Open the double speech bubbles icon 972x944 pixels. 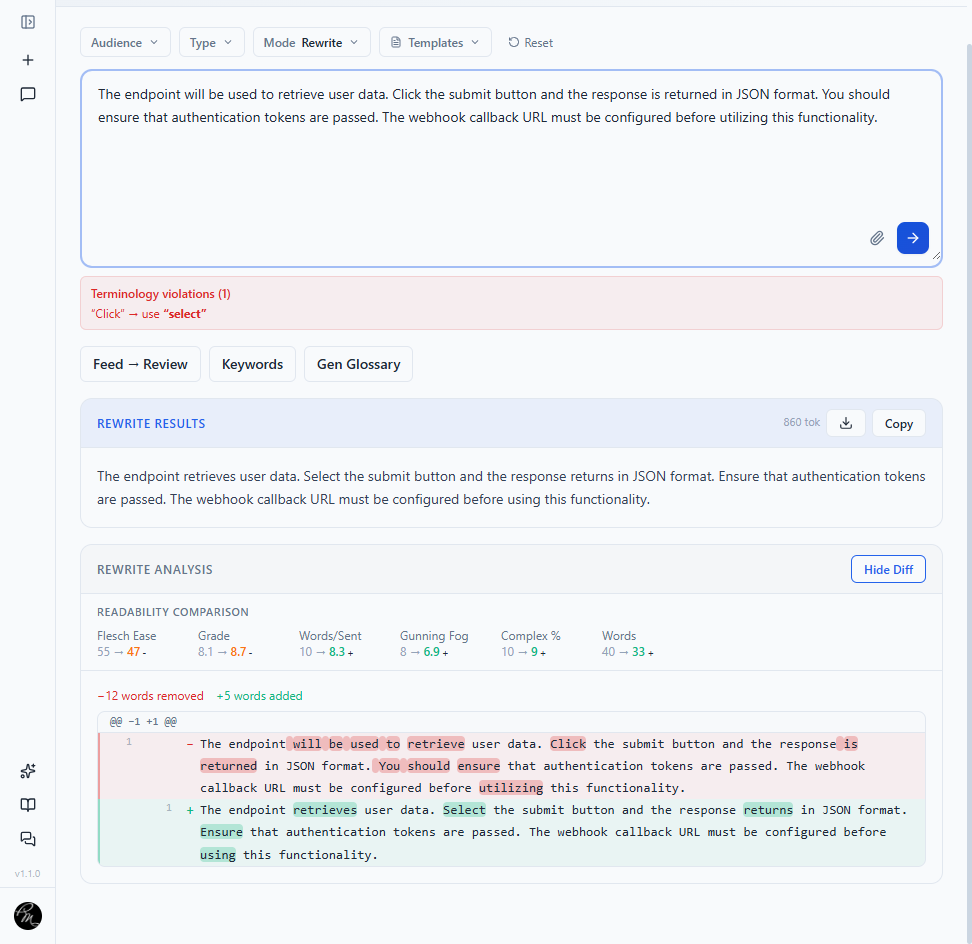tap(28, 839)
